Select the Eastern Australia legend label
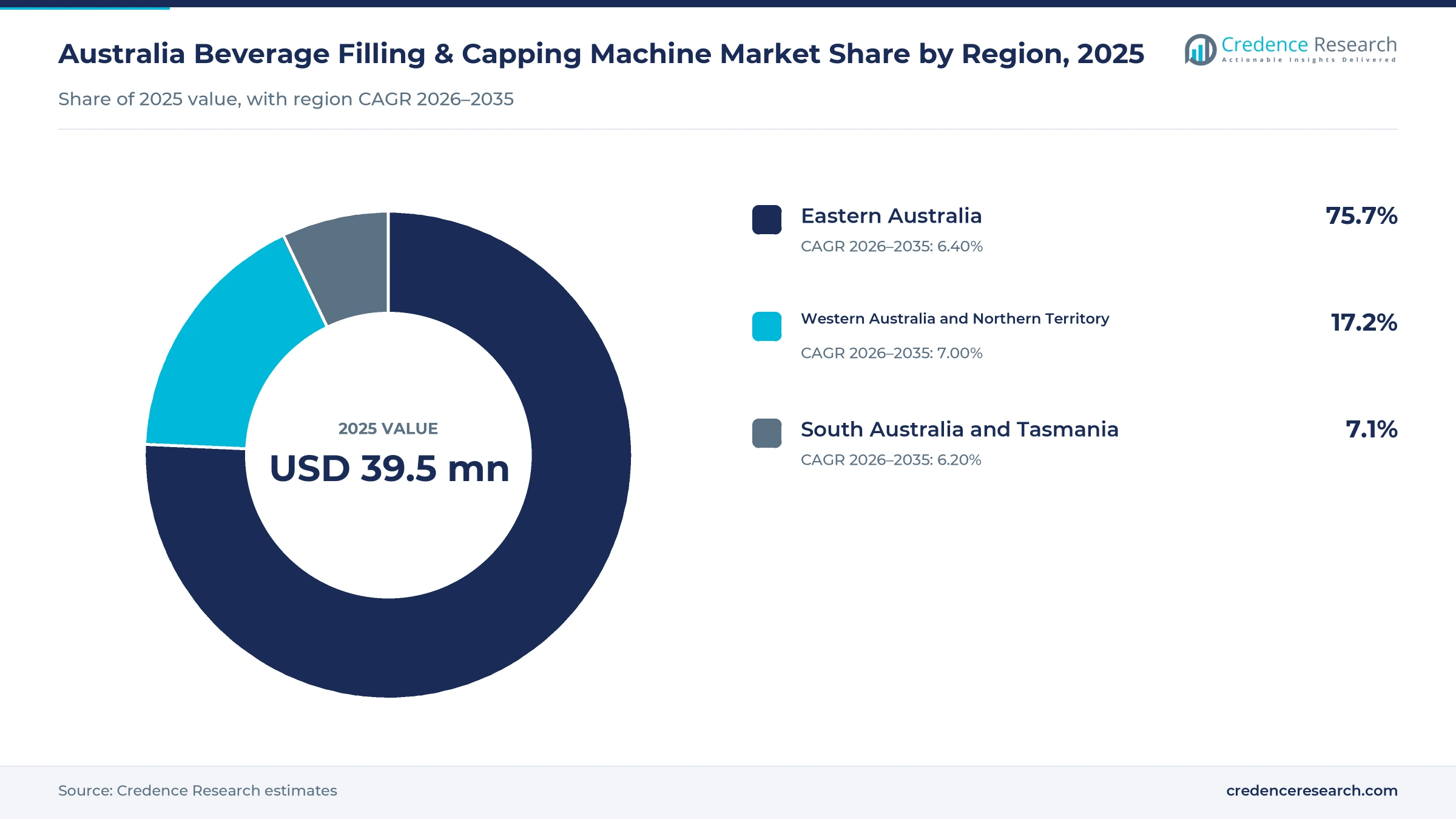Viewport: 1456px width, 819px height. pyautogui.click(x=891, y=216)
